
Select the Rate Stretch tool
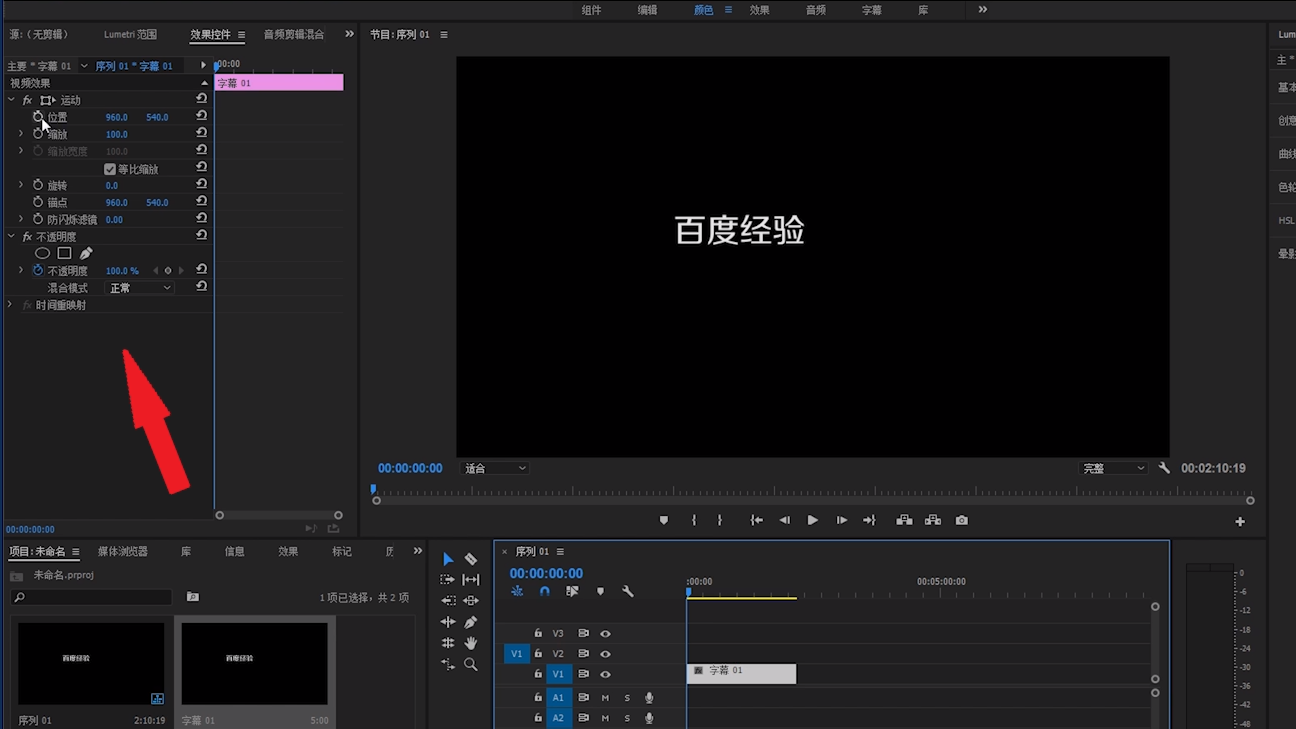tap(448, 664)
